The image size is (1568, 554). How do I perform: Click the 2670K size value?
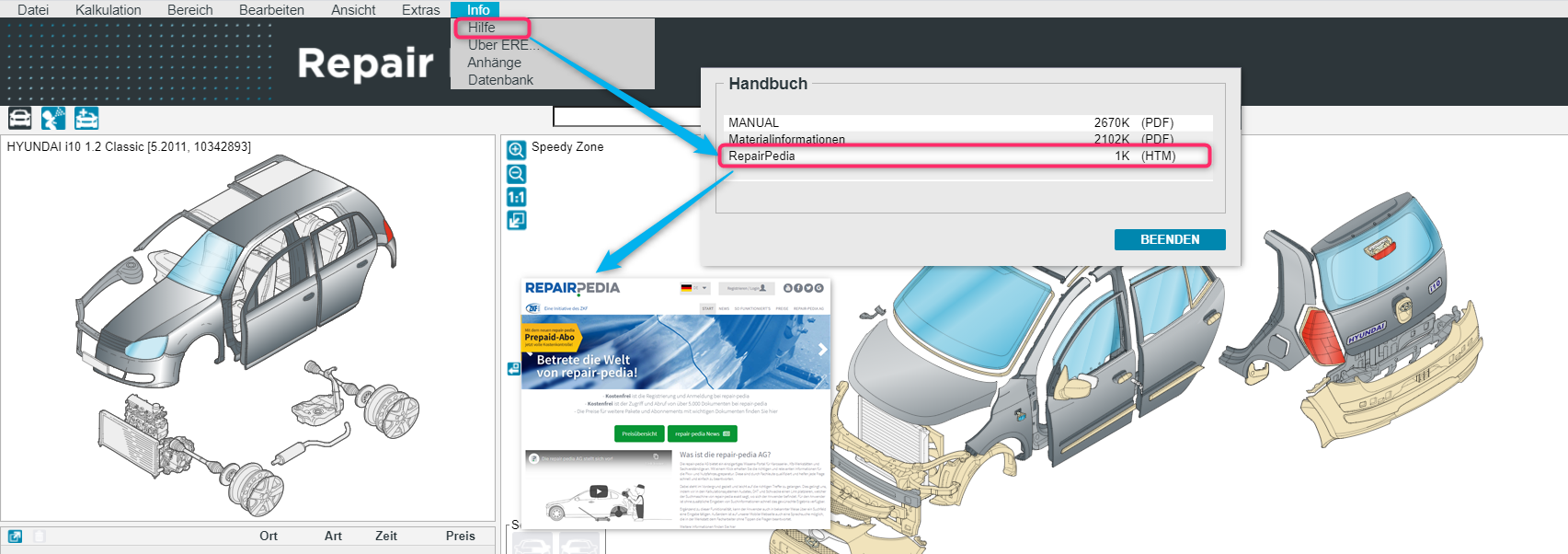pos(1111,122)
